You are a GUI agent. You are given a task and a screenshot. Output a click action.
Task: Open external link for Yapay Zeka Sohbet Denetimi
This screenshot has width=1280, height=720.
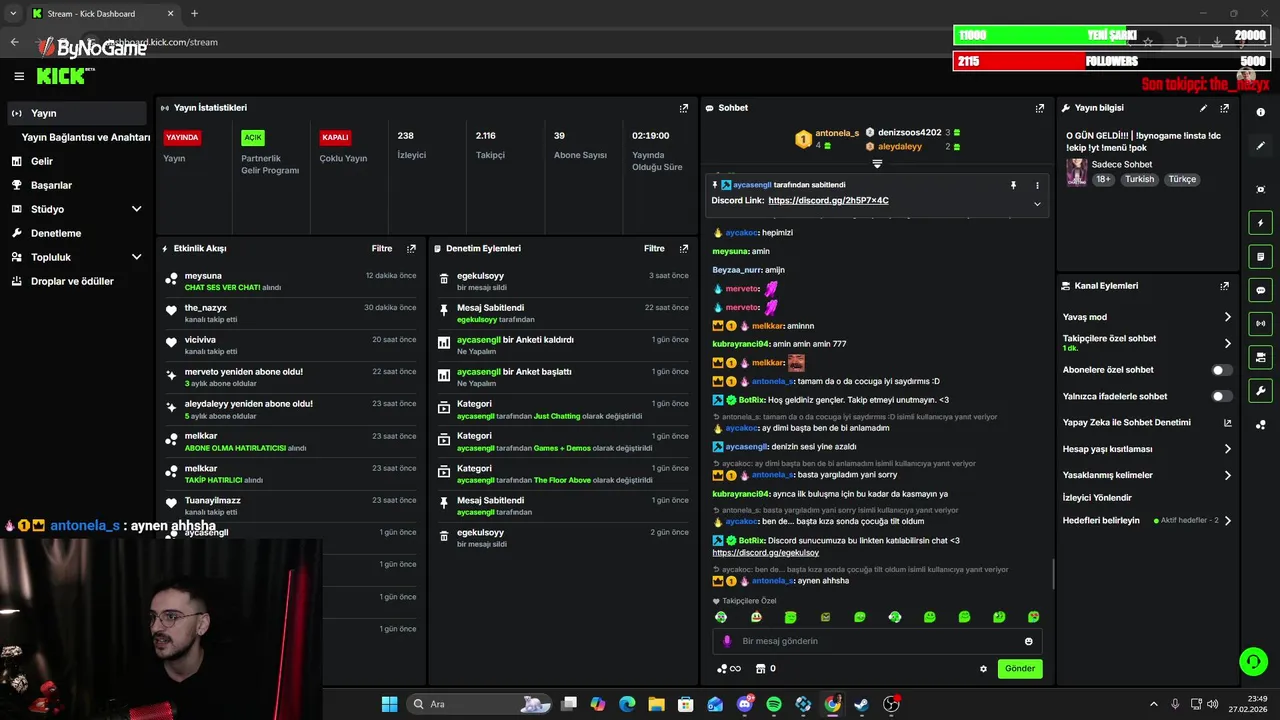pyautogui.click(x=1228, y=423)
